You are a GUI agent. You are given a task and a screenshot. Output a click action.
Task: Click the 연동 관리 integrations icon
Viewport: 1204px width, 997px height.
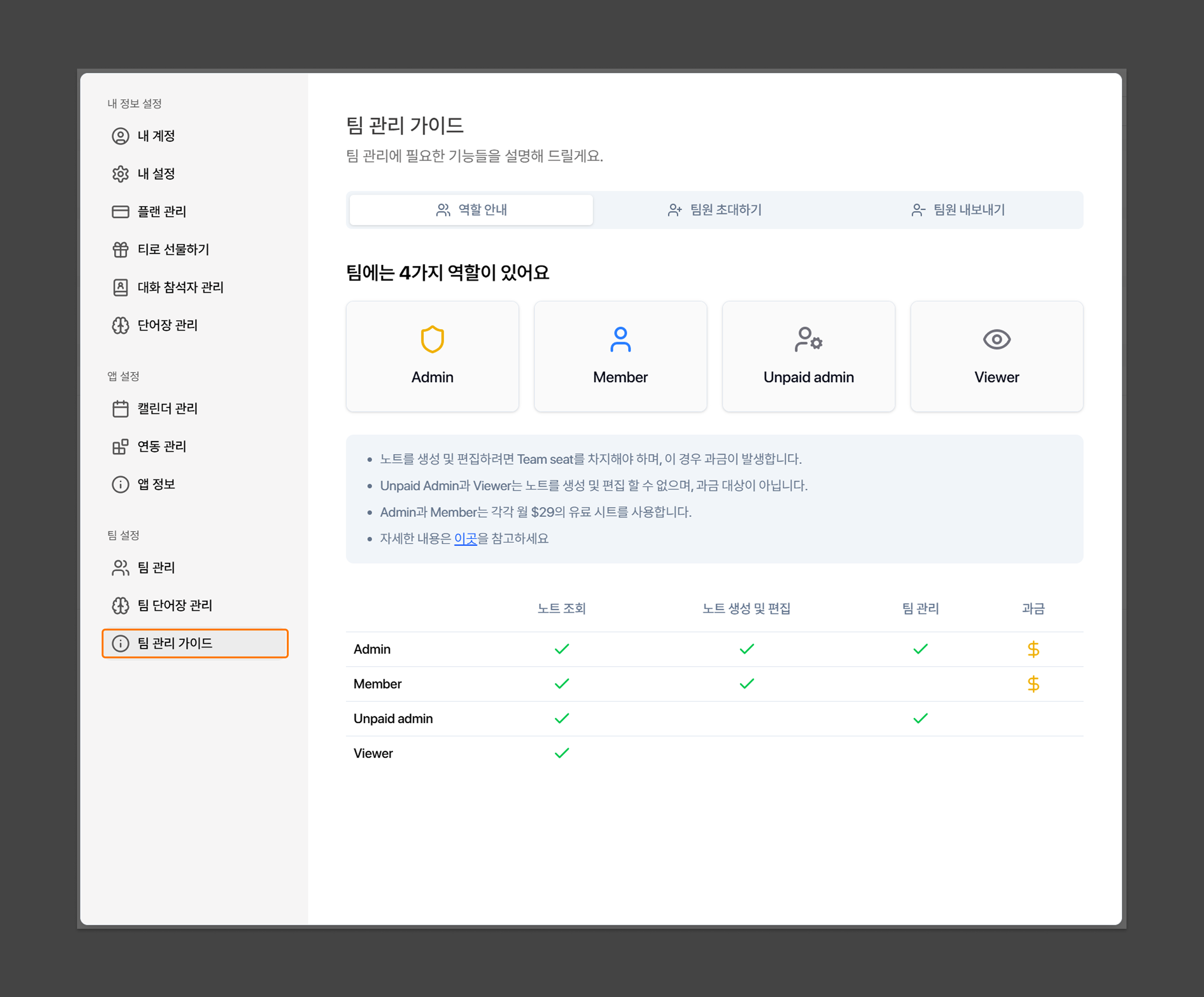coord(120,446)
